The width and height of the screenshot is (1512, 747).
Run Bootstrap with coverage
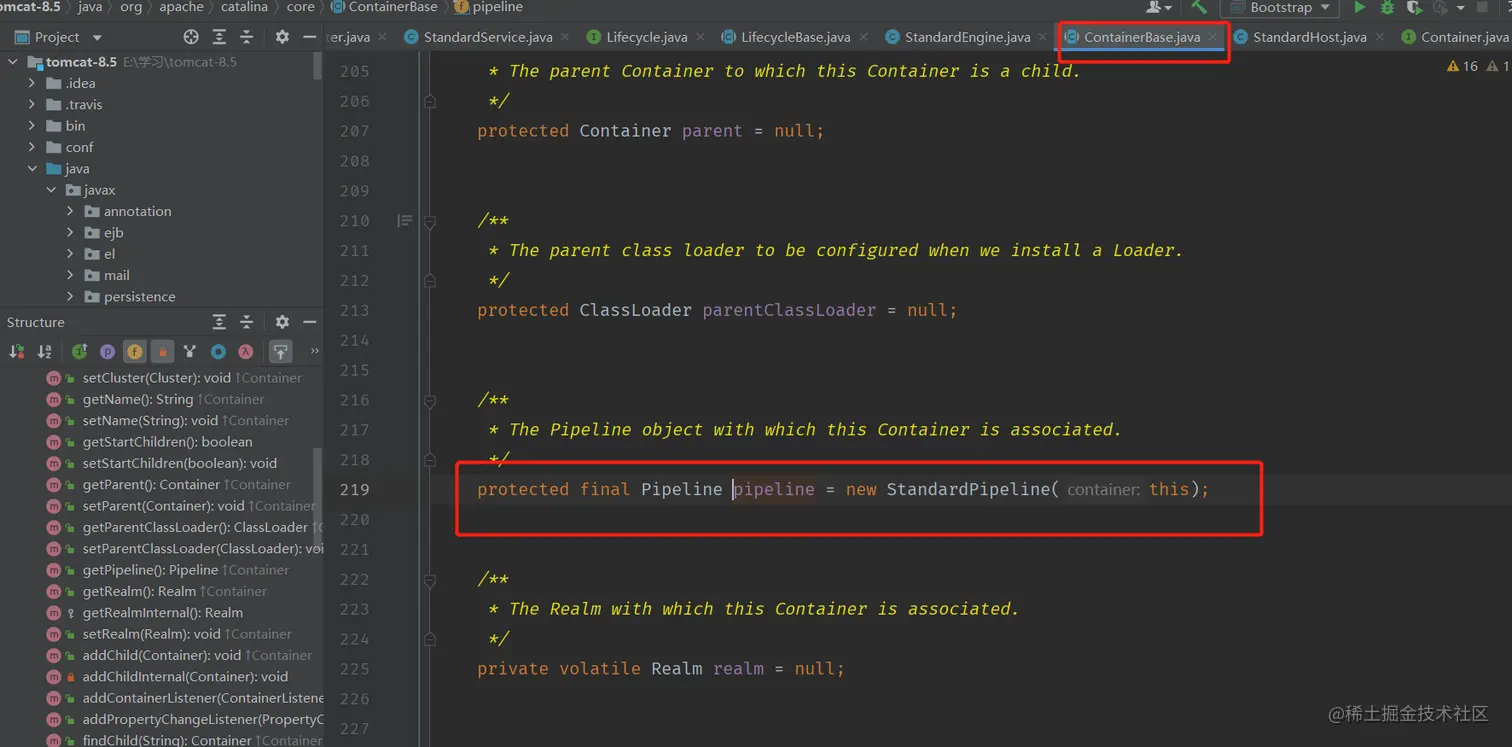pos(1414,7)
